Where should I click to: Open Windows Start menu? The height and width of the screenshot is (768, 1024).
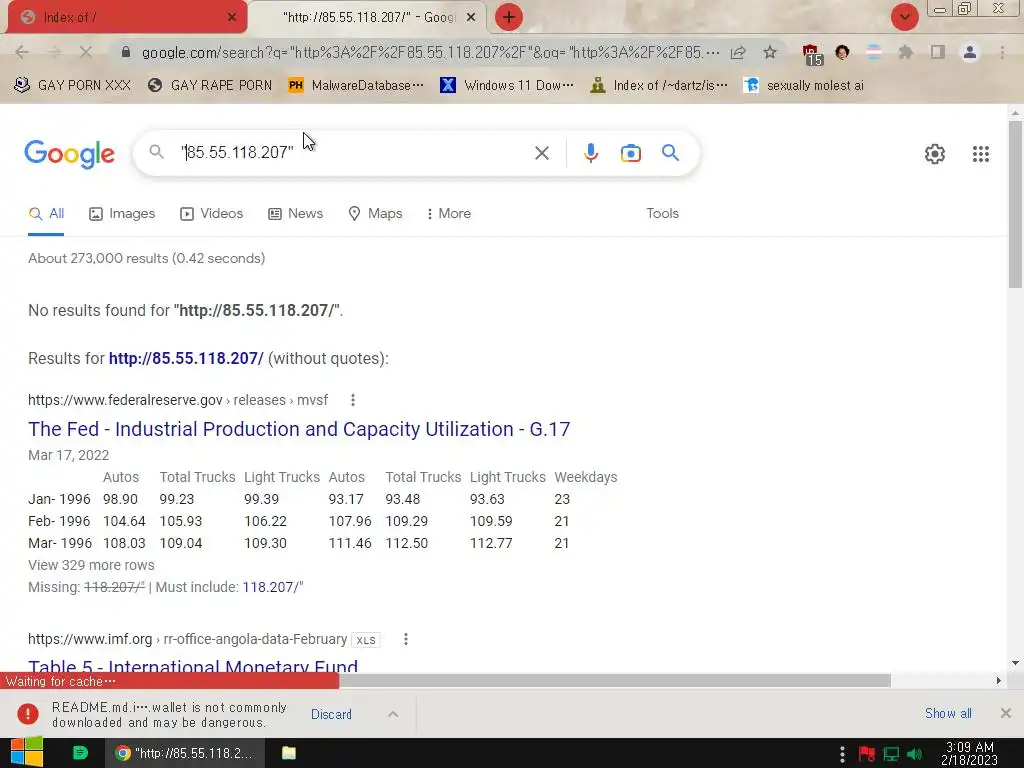coord(27,753)
